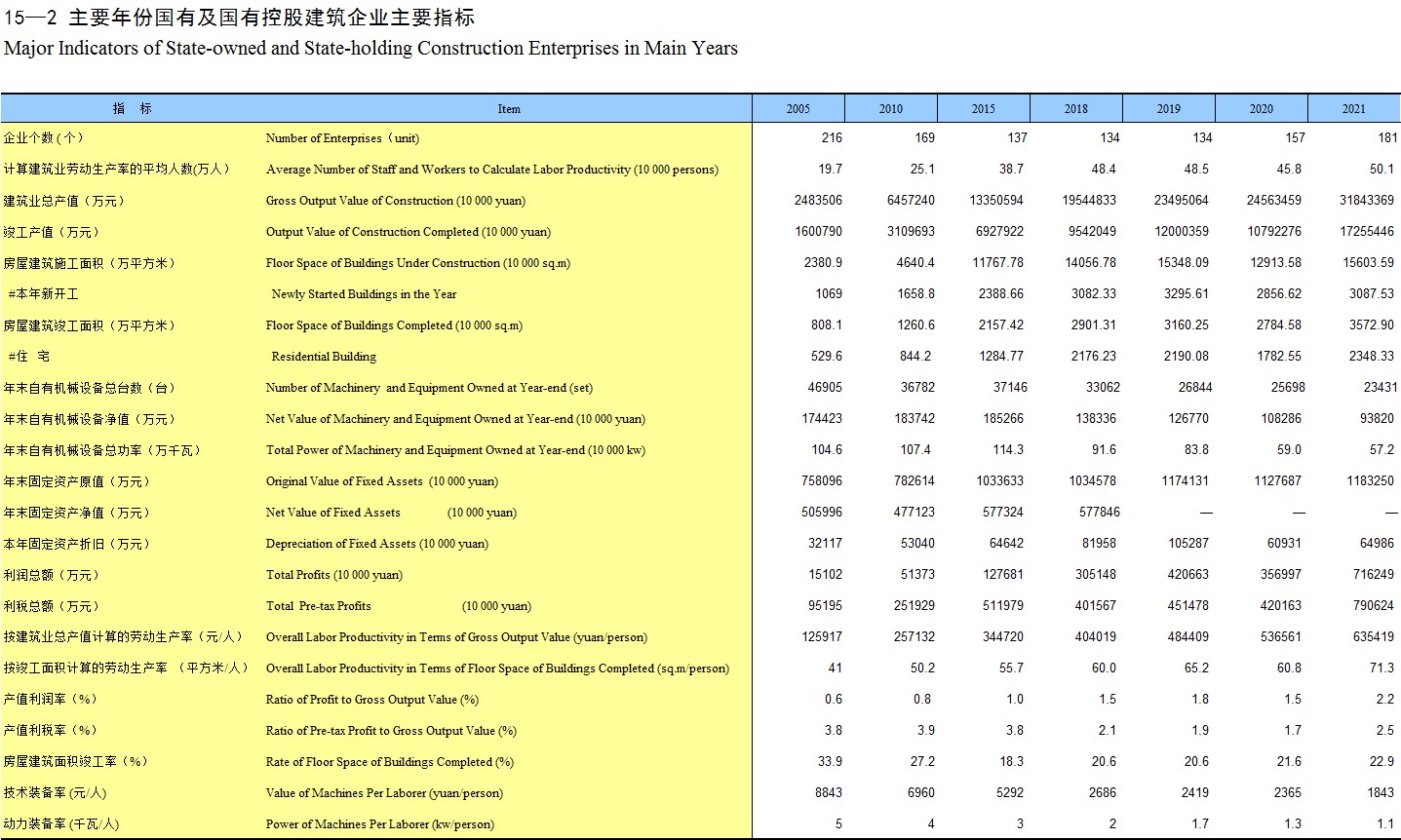Click the English title 'Major Indicators of State-owned...'
The image size is (1401, 840).
point(370,49)
